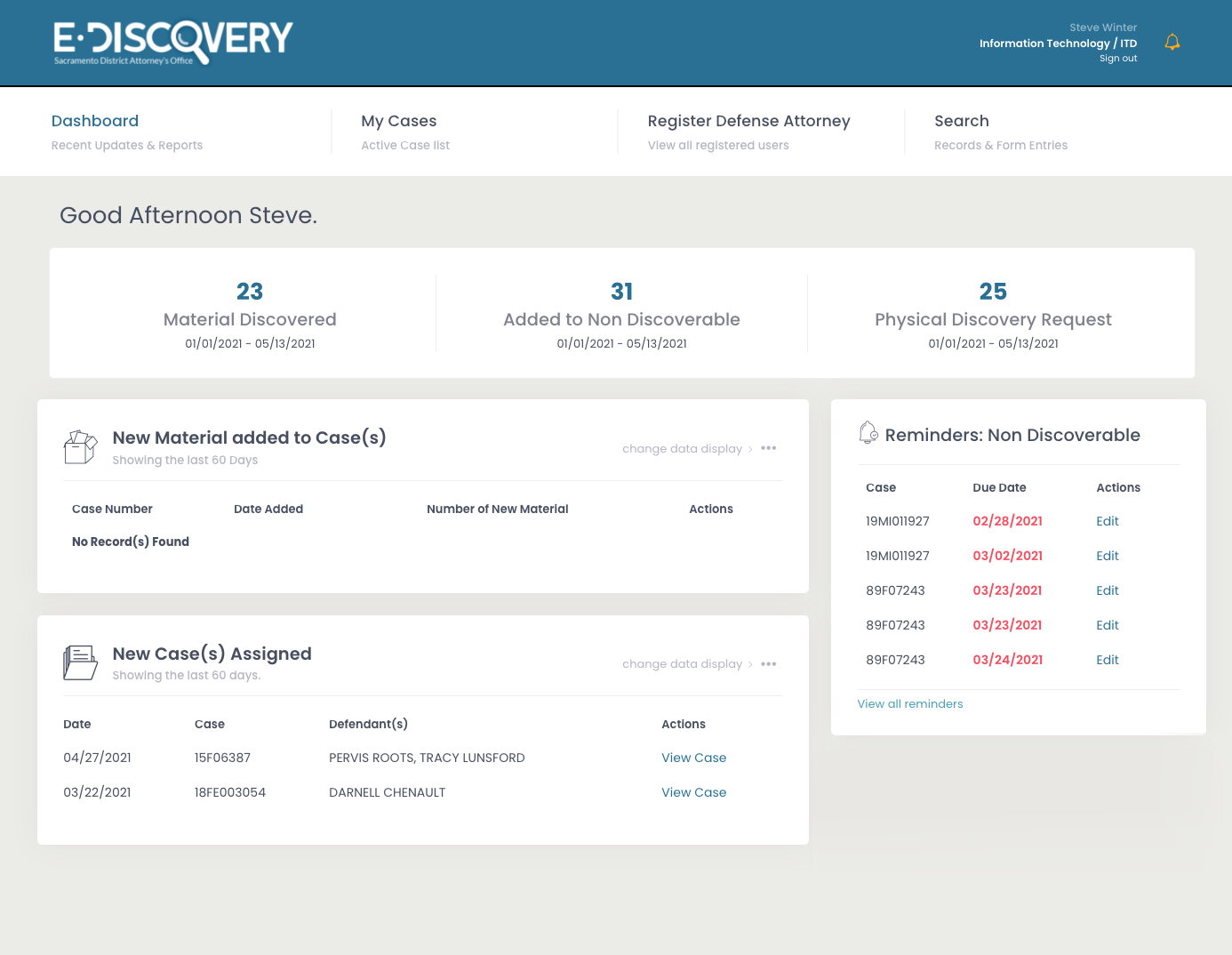Click defendant DARNELL CHENAULT

tap(388, 792)
